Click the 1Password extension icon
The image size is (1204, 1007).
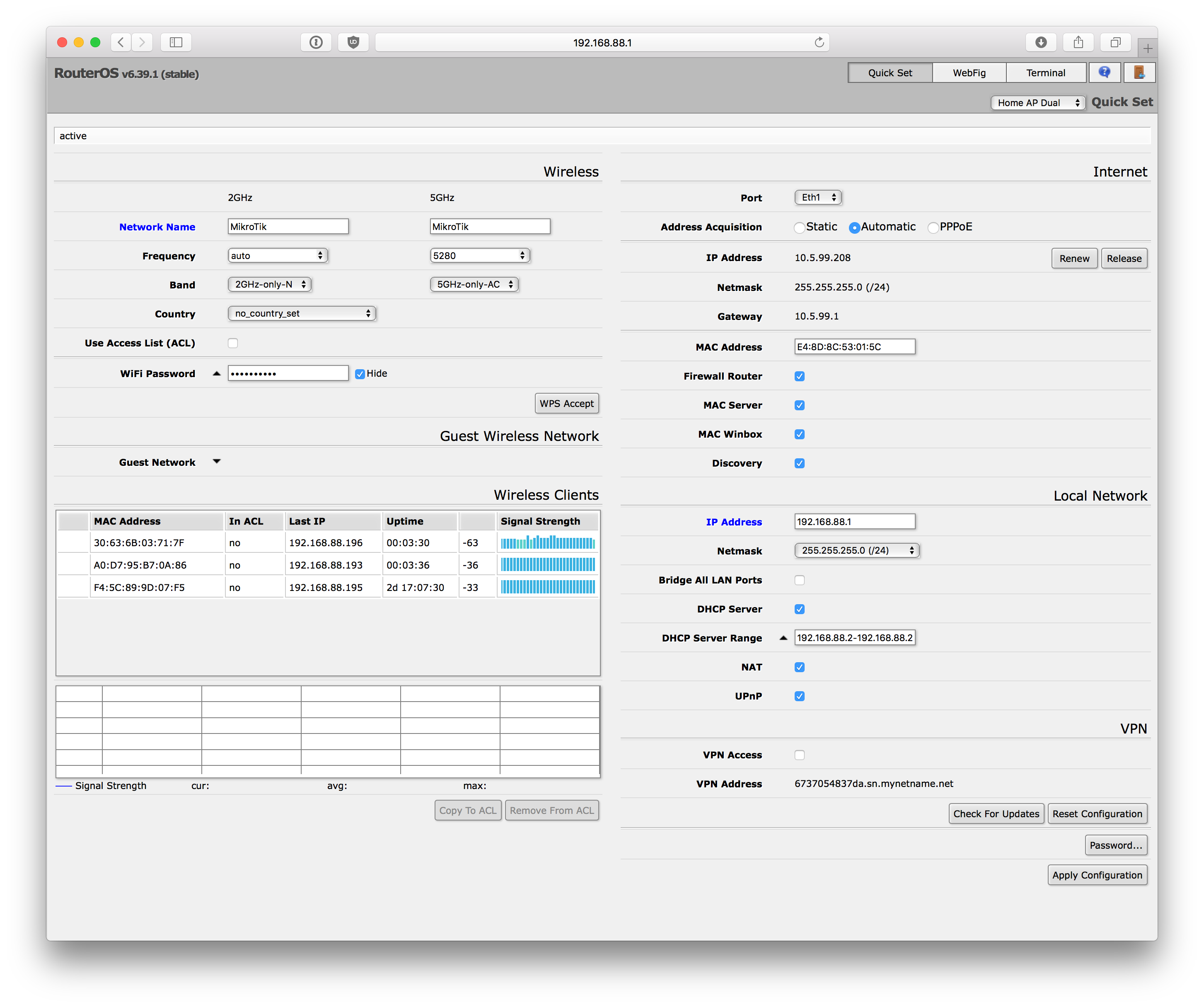316,42
